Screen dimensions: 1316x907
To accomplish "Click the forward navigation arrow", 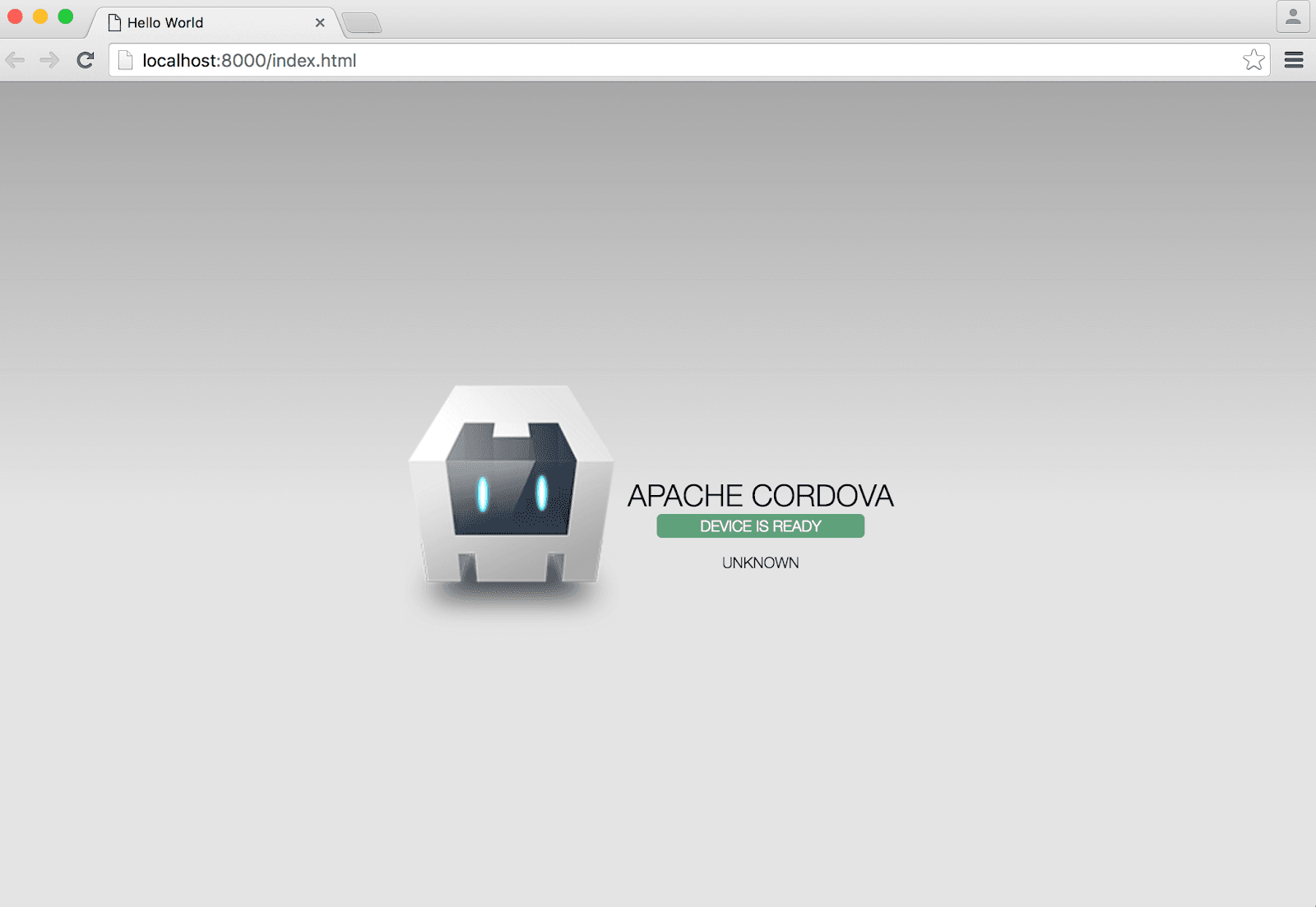I will click(49, 60).
